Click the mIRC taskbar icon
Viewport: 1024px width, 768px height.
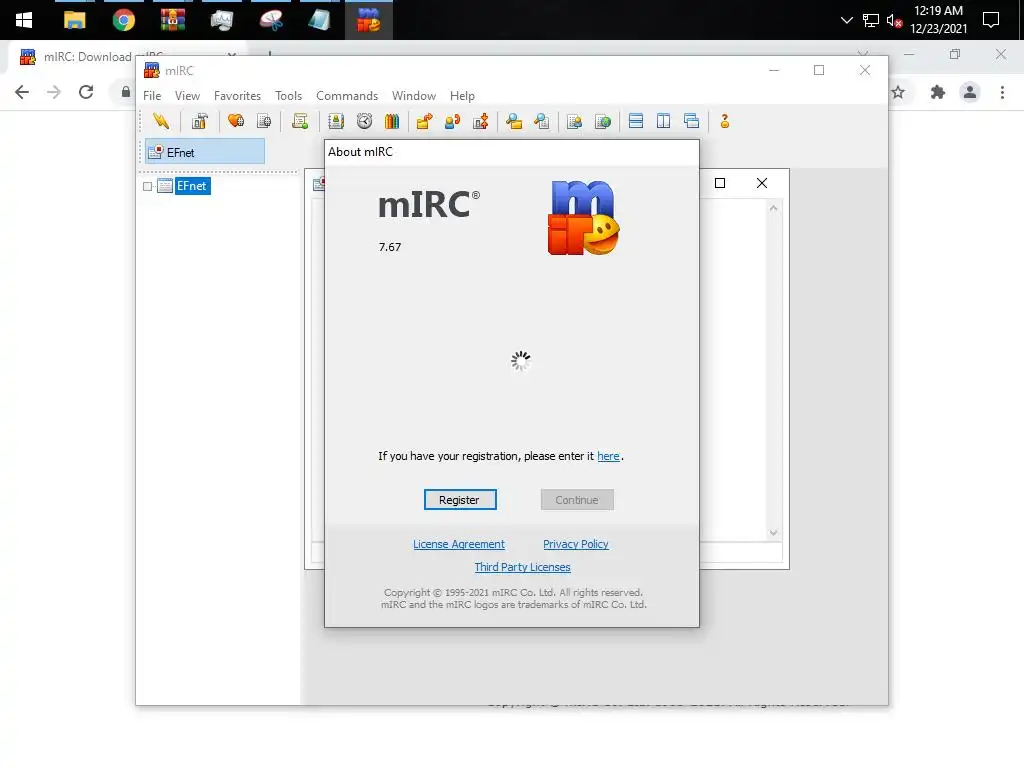point(368,20)
